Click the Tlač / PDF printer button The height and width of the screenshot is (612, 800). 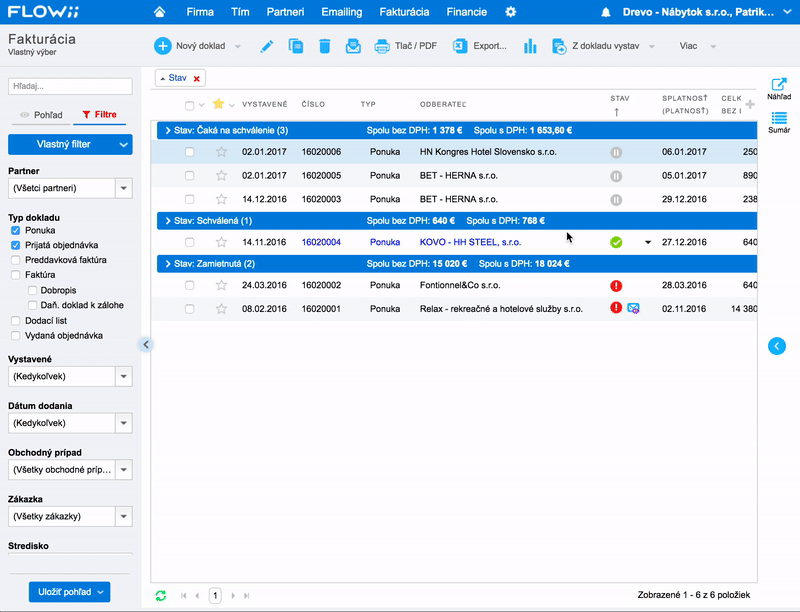coord(406,46)
